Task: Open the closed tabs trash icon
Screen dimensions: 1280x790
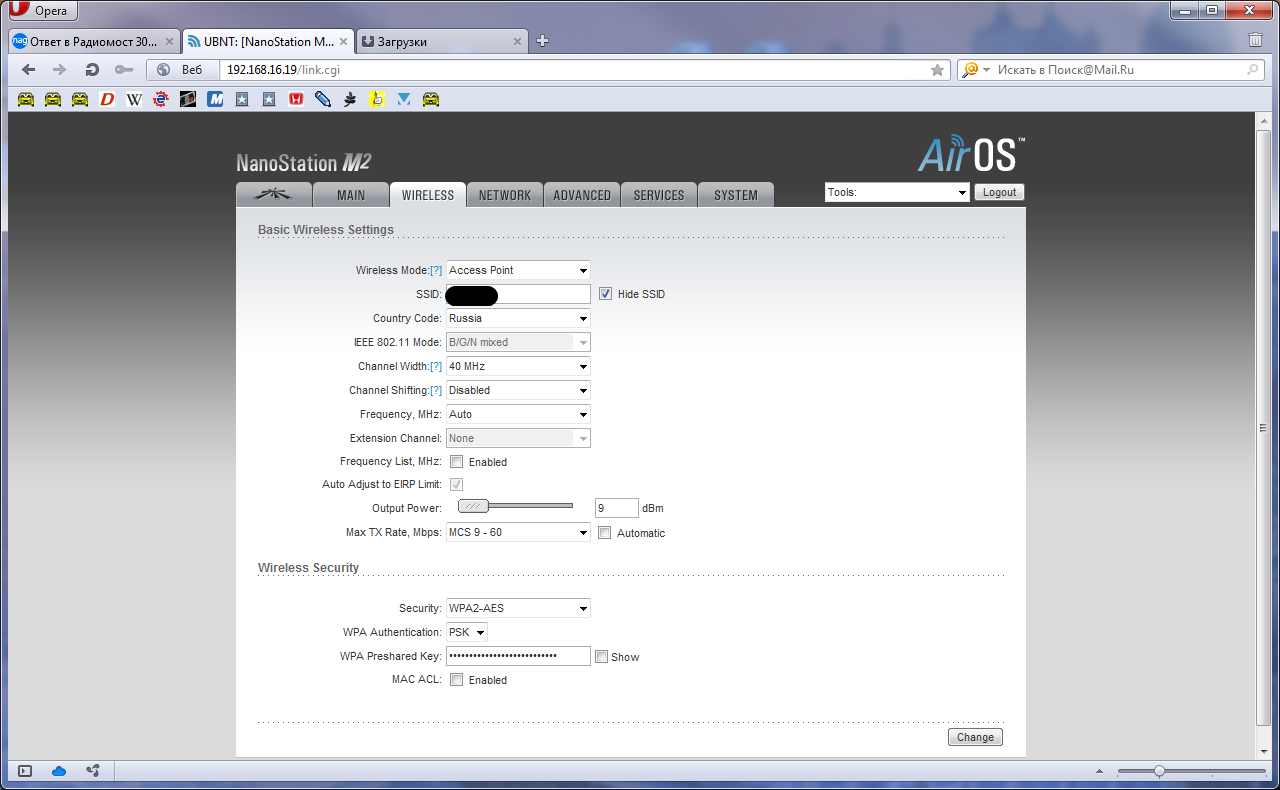Action: click(1256, 41)
